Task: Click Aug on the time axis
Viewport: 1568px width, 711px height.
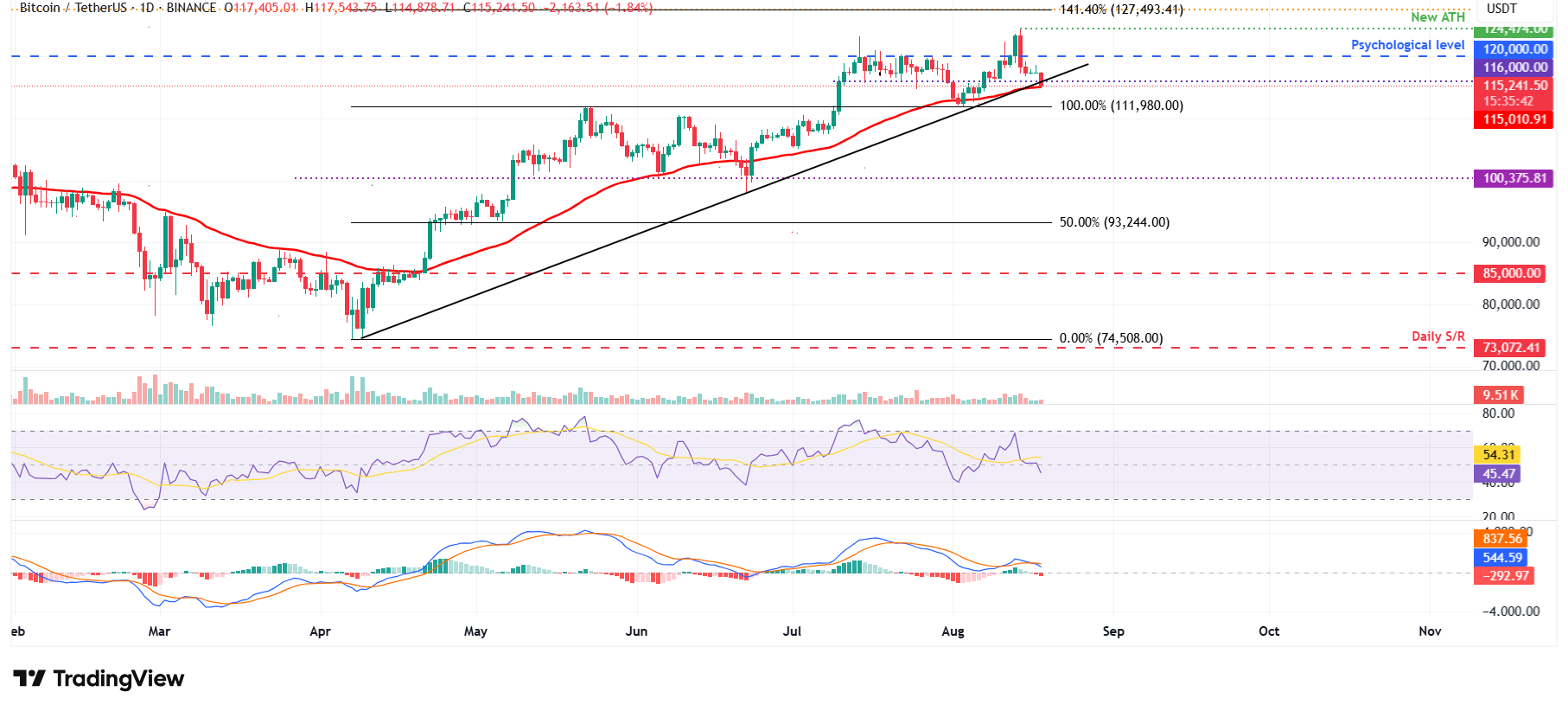Action: [953, 631]
